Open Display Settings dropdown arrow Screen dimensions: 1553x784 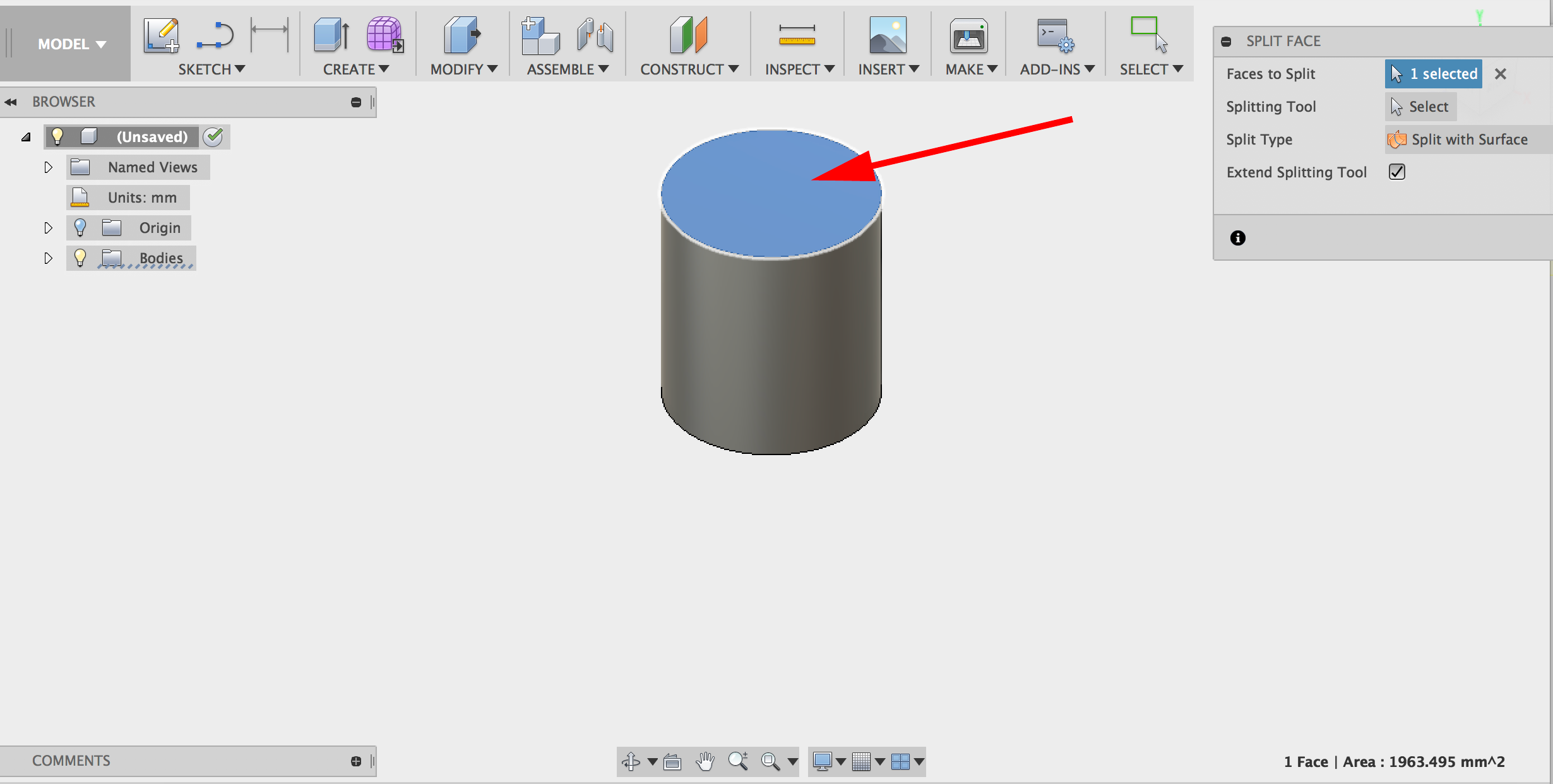point(841,762)
